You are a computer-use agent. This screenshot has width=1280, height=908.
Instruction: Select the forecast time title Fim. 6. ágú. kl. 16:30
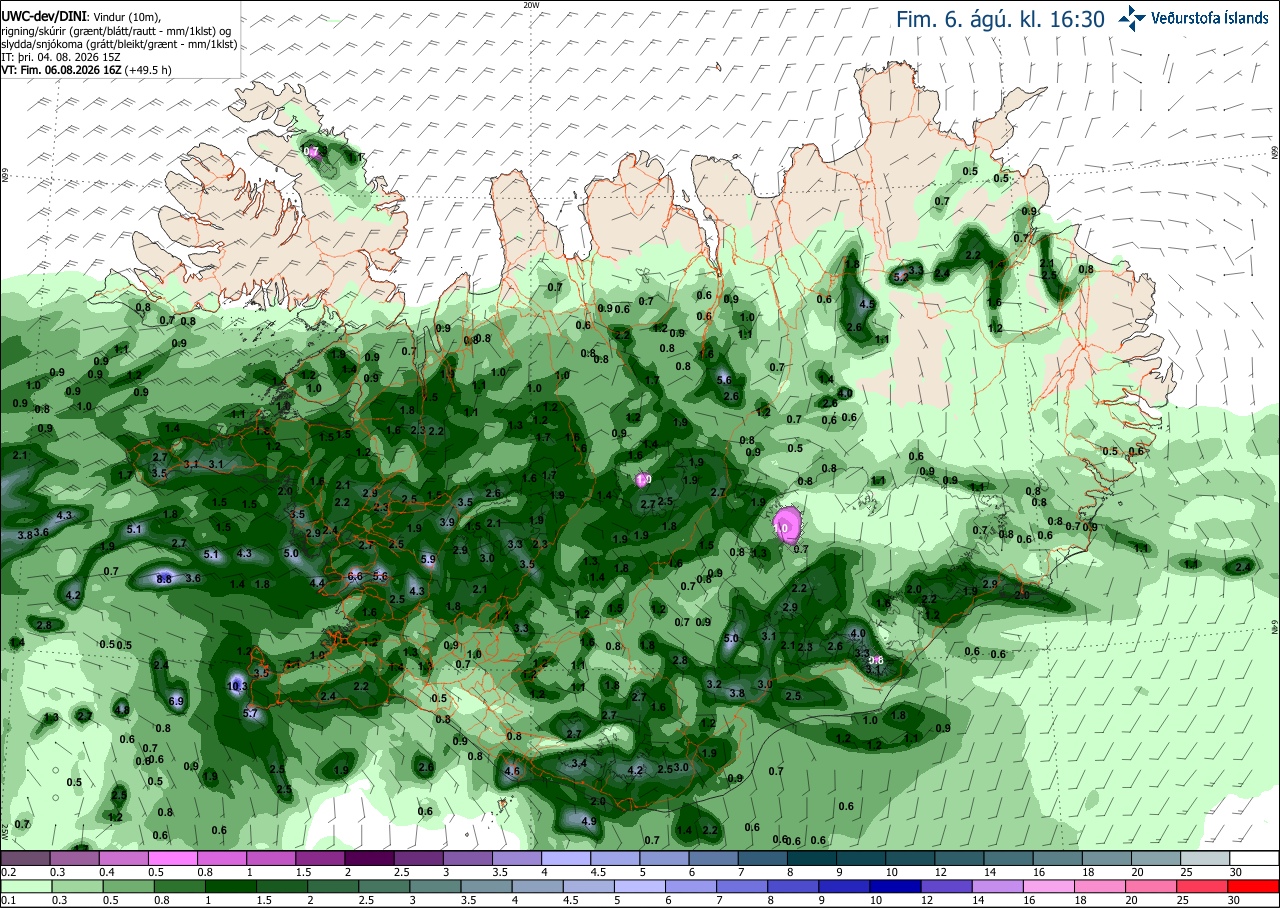pos(1000,19)
